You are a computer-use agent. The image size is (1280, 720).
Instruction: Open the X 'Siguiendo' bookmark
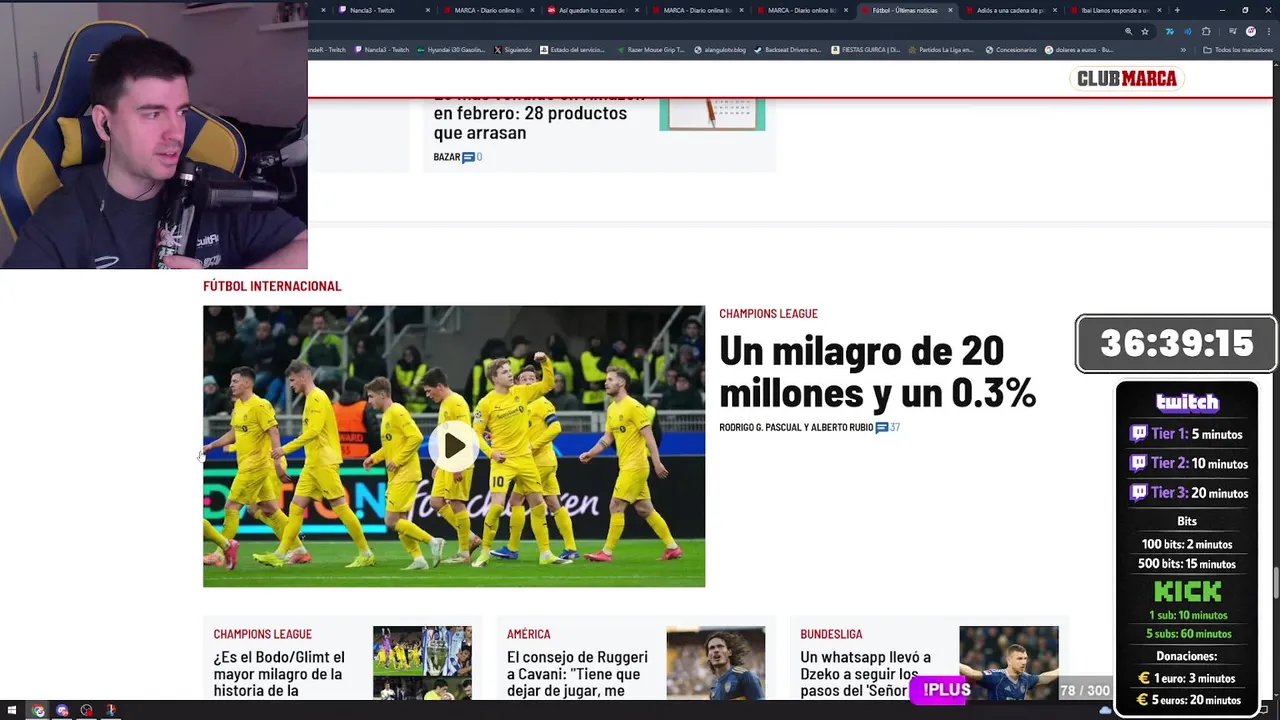click(513, 49)
